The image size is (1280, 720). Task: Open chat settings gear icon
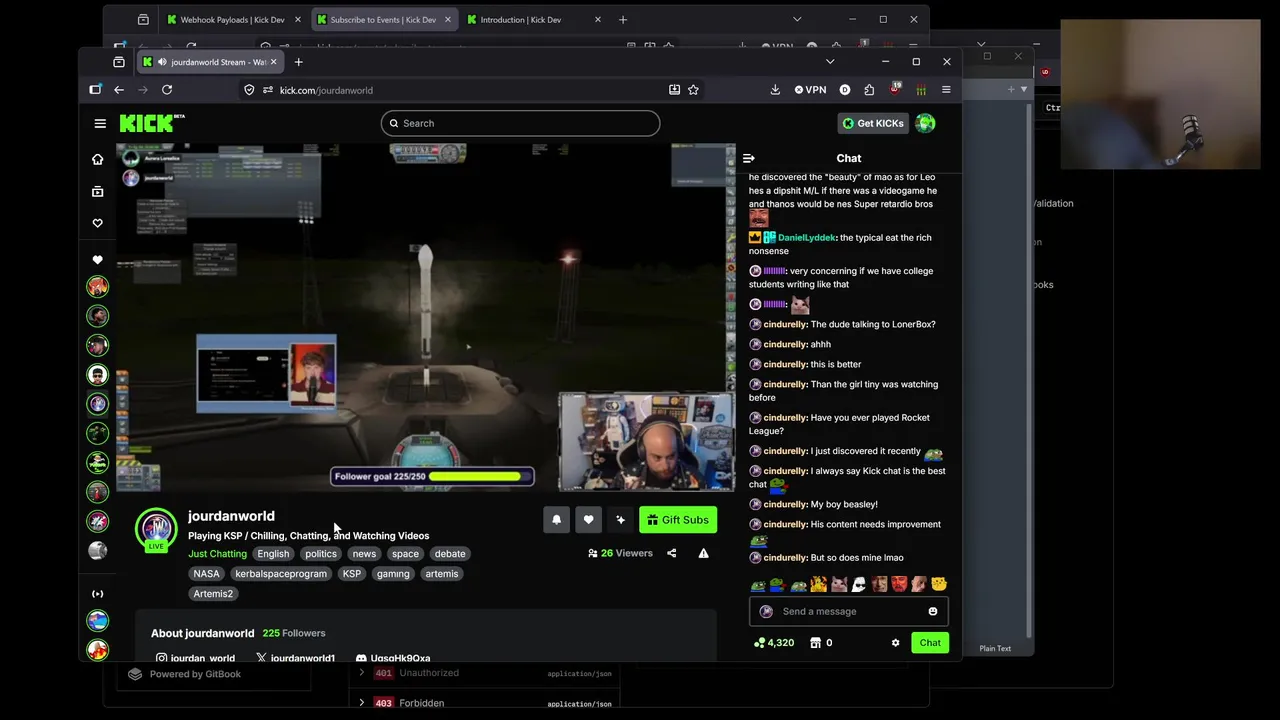tap(895, 643)
